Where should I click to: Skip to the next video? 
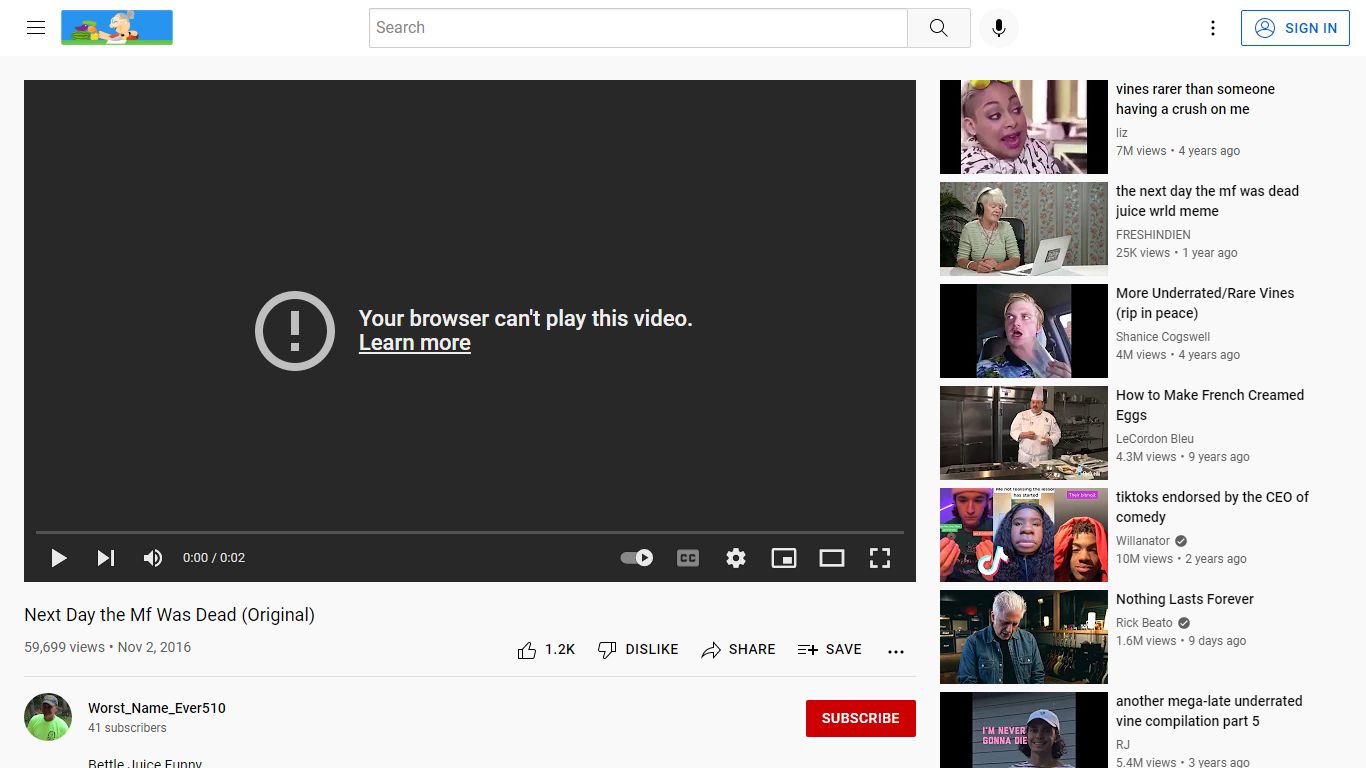(x=106, y=558)
